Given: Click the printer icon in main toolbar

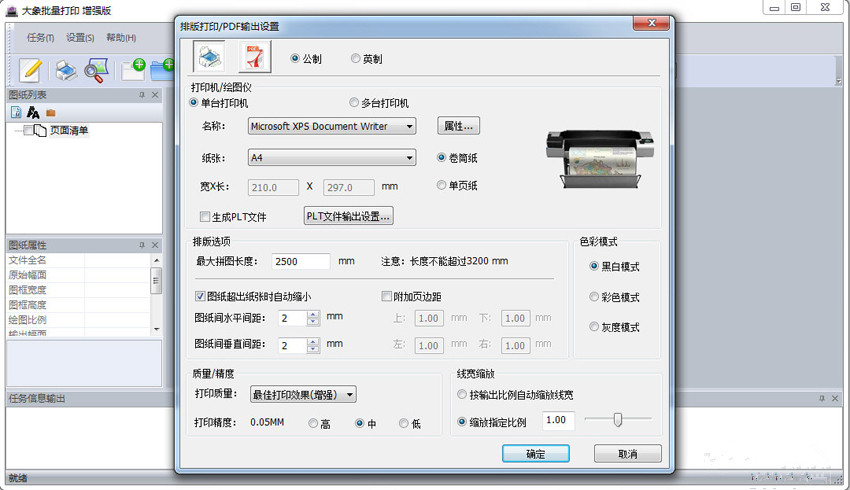Looking at the screenshot, I should point(66,70).
